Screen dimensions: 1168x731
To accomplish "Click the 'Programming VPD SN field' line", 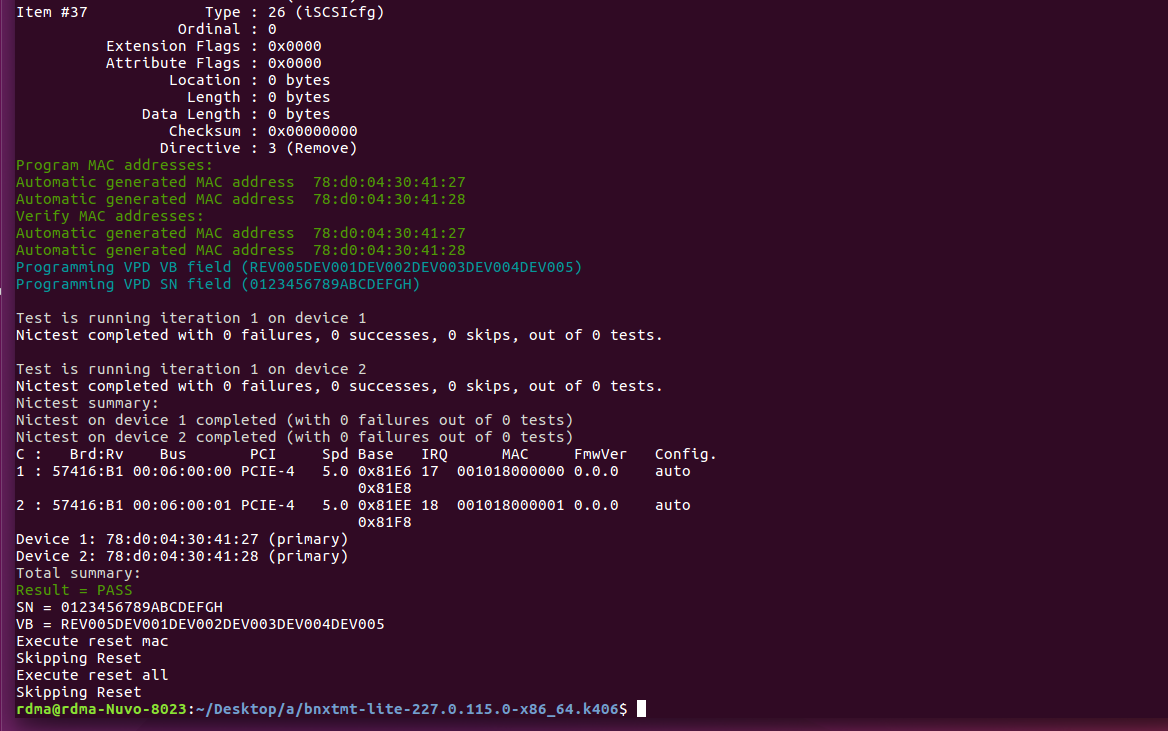I will 217,284.
